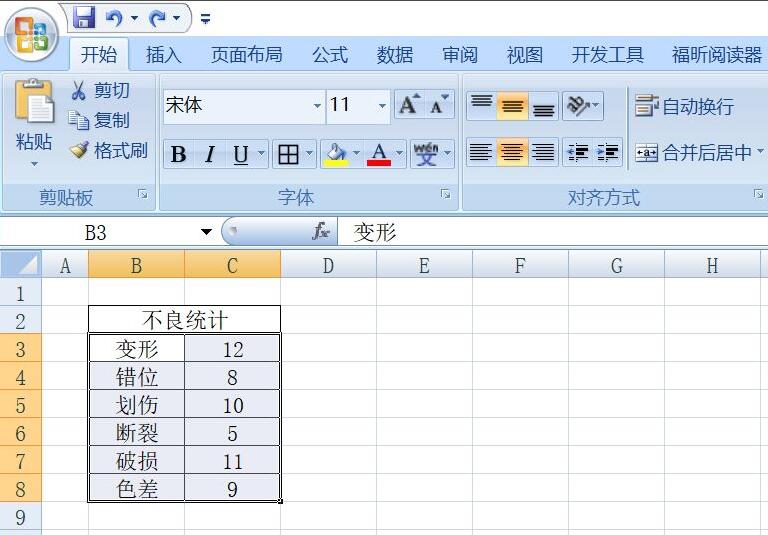Customize the Quick Access Toolbar
This screenshot has height=535, width=768.
(x=206, y=19)
